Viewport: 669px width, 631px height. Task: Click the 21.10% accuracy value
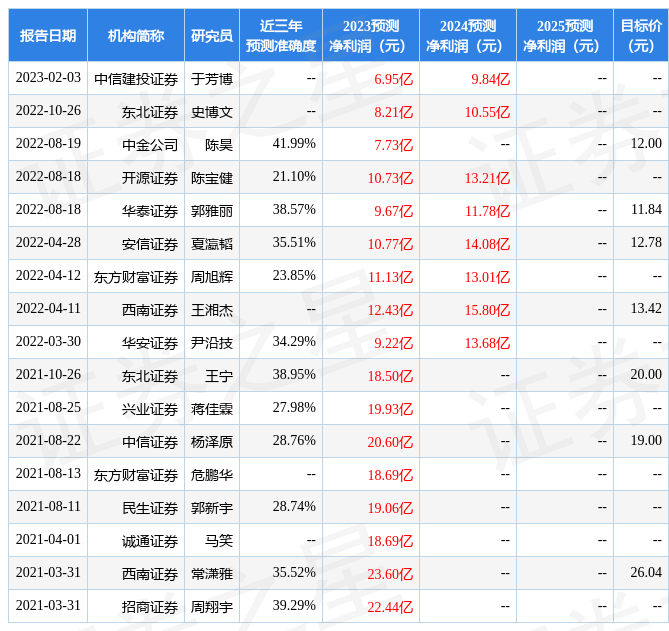[x=294, y=177]
